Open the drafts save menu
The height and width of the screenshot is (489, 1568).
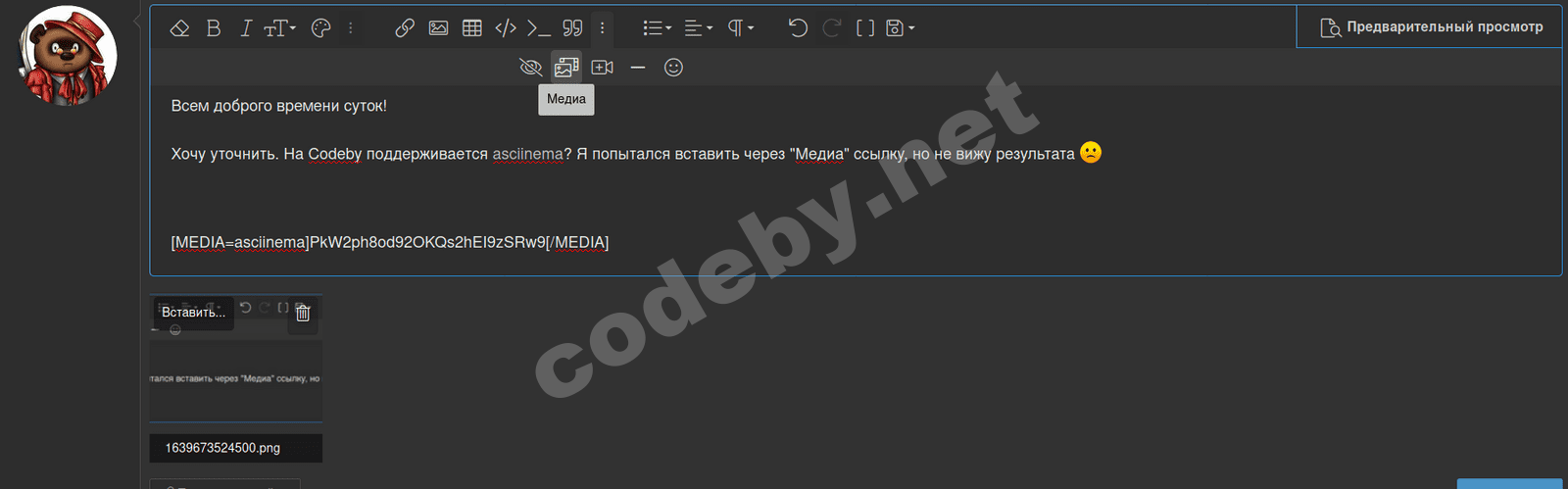coord(900,28)
